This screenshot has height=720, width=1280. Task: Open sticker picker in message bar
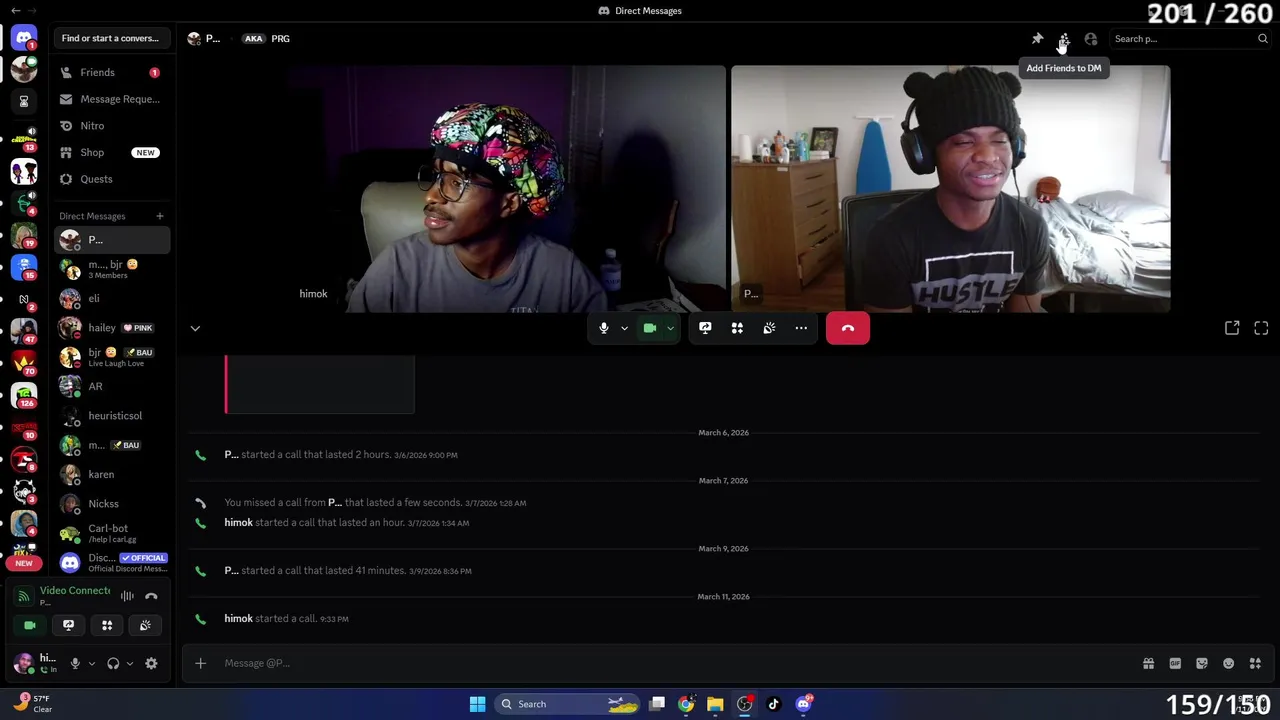click(1202, 663)
